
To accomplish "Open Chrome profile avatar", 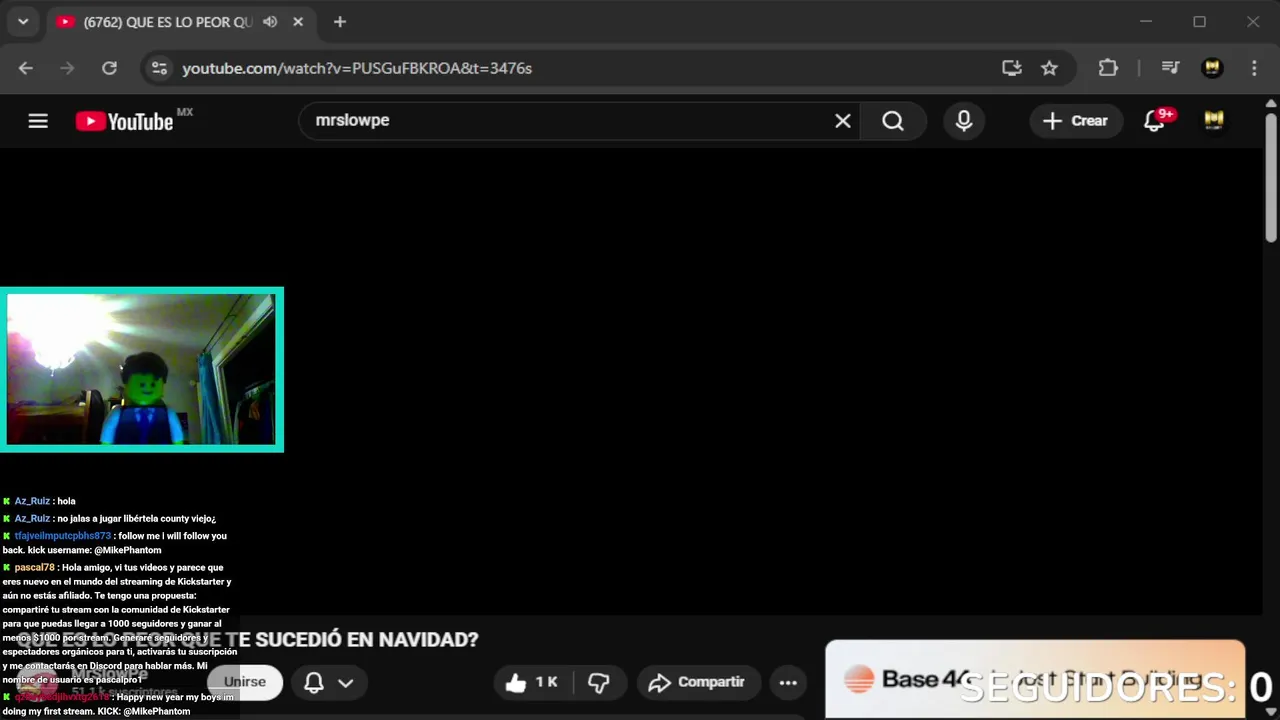I will [1212, 68].
